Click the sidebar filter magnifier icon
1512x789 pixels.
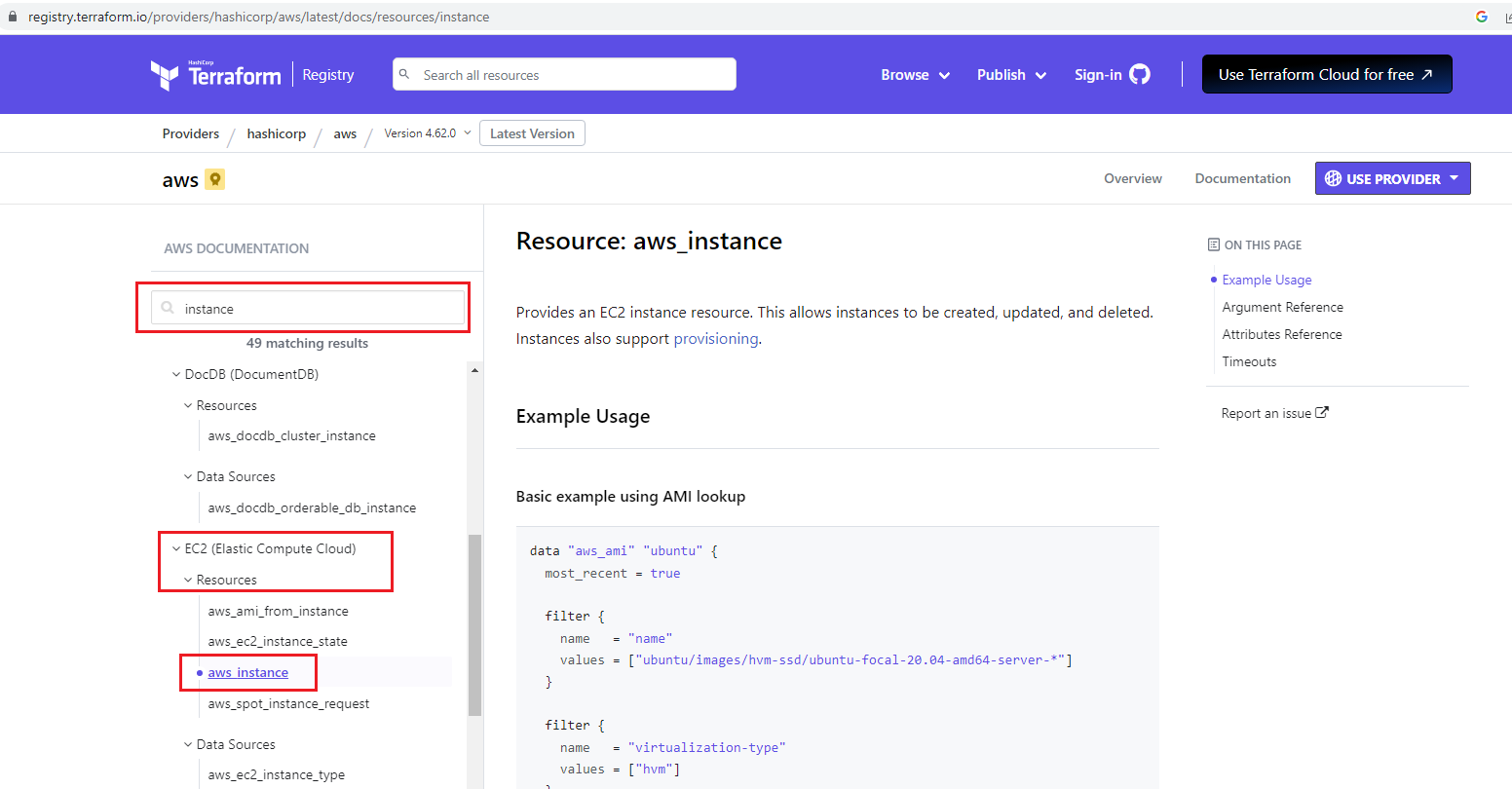[x=168, y=308]
